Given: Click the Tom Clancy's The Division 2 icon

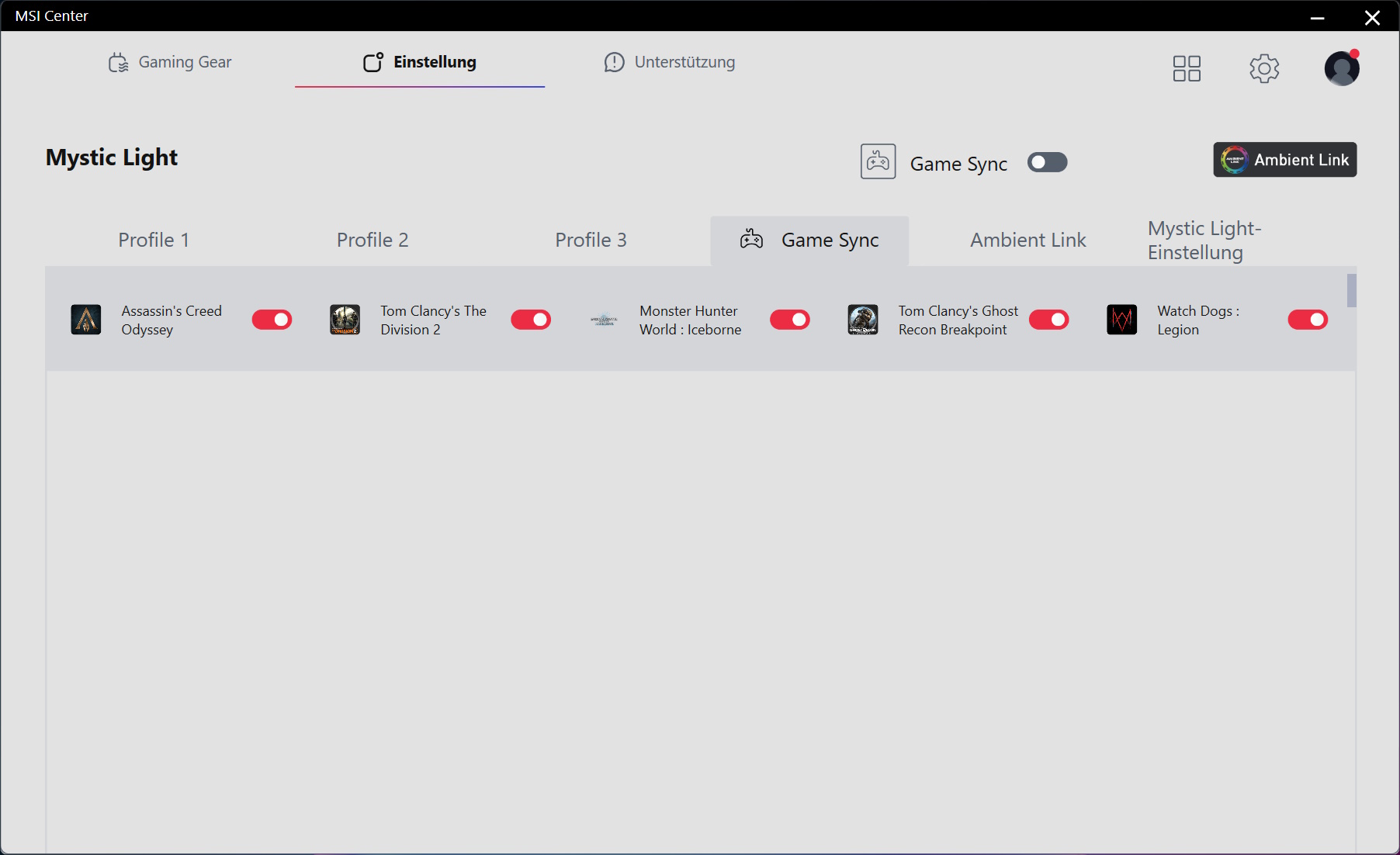Looking at the screenshot, I should pos(345,320).
